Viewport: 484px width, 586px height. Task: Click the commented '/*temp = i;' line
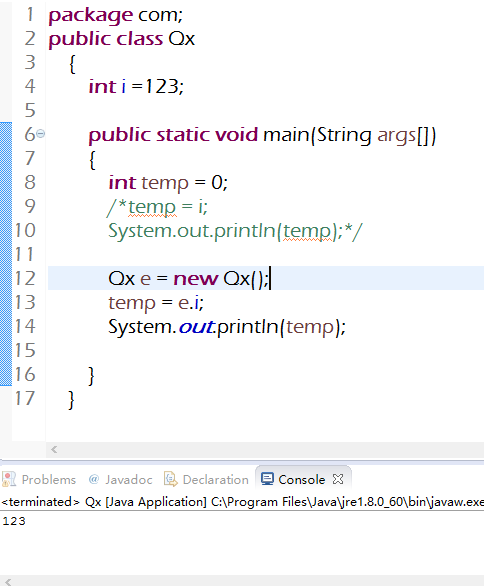[157, 207]
